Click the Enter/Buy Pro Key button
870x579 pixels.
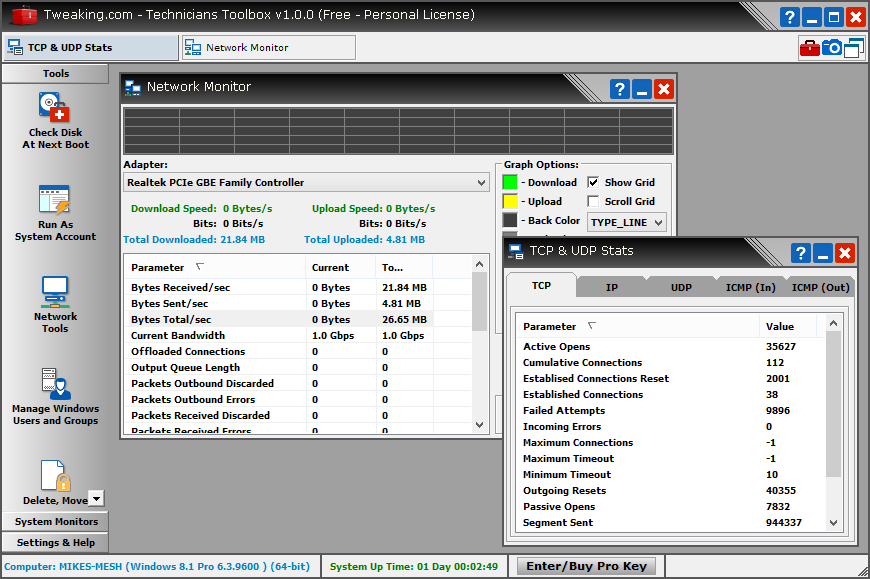(586, 566)
